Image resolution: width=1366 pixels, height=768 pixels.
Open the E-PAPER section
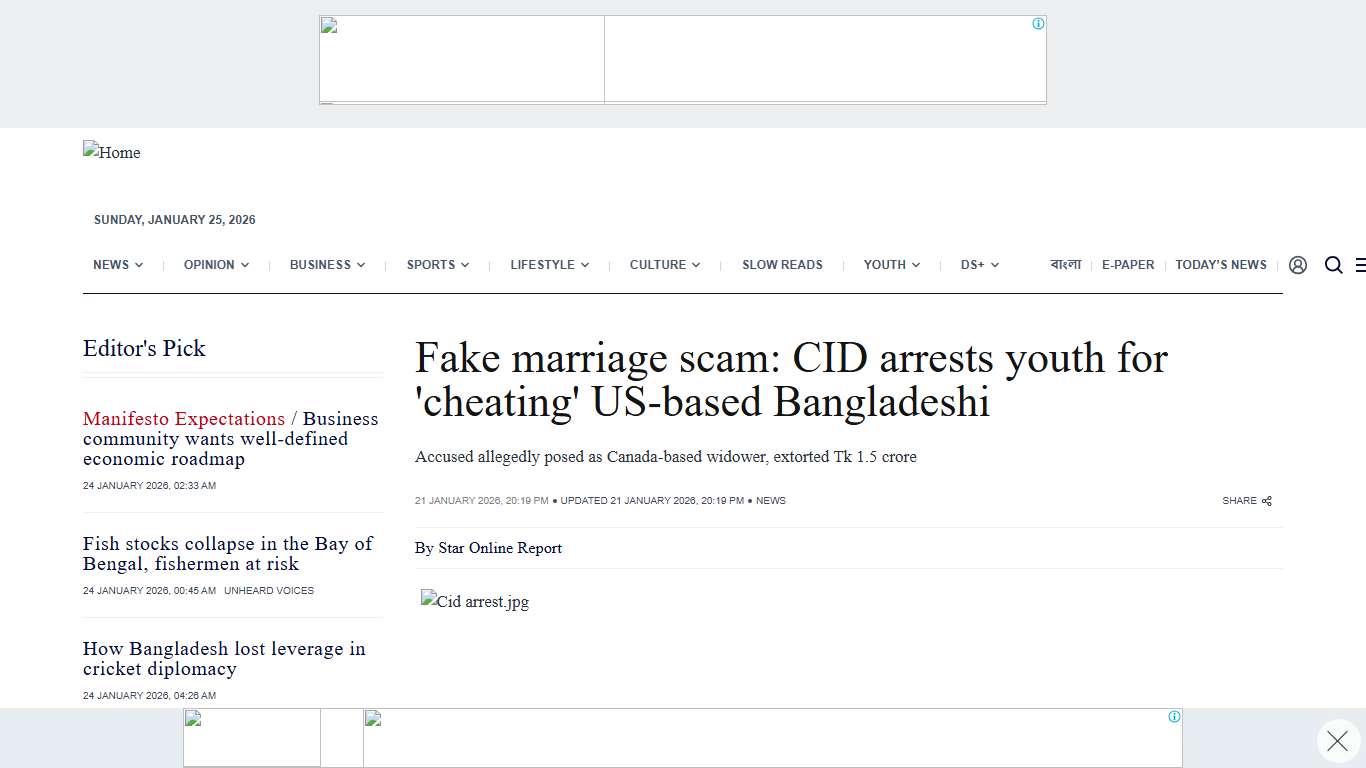pyautogui.click(x=1128, y=265)
